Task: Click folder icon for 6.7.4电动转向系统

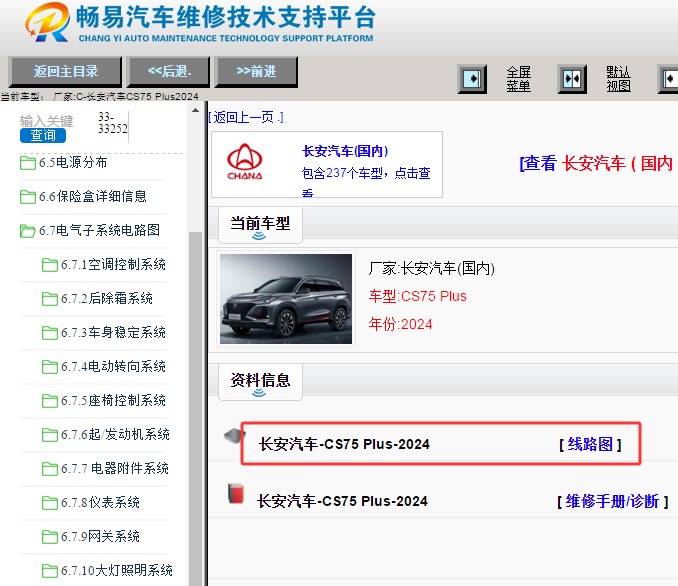Action: (50, 367)
